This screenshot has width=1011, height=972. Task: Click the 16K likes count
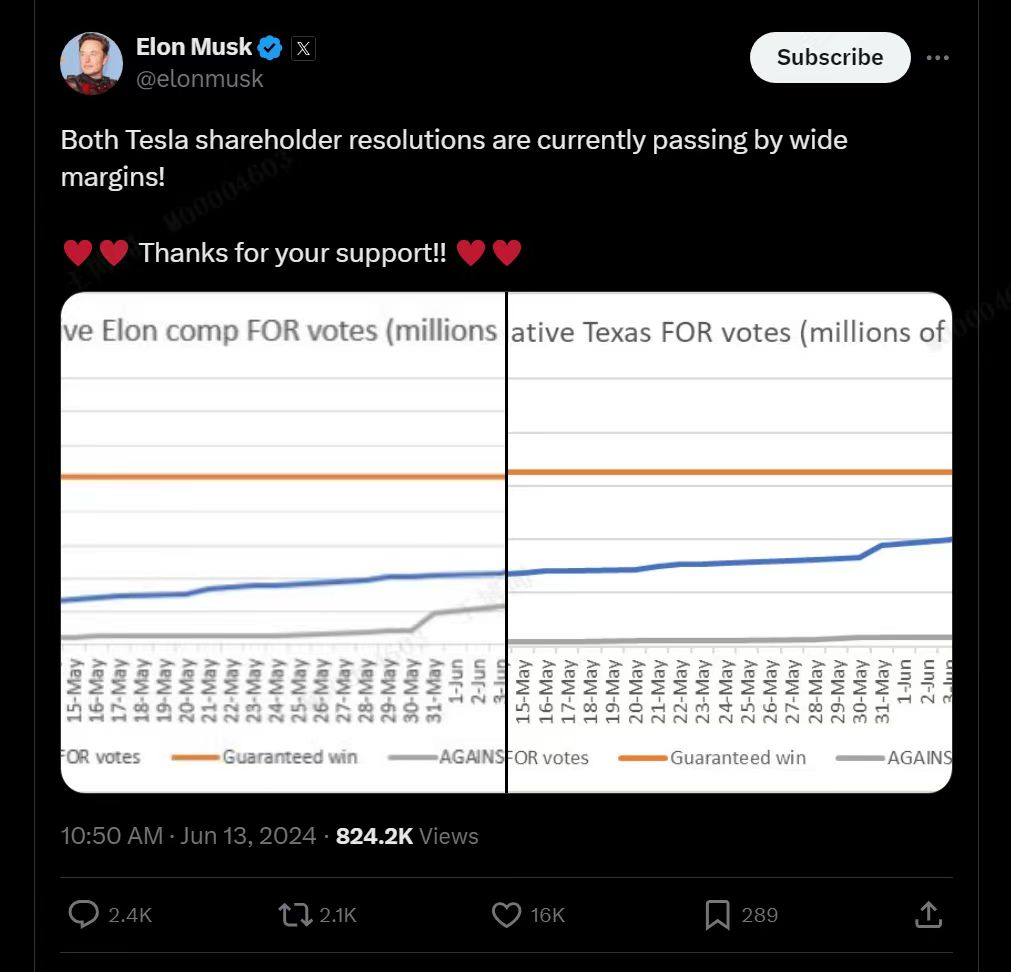tap(547, 914)
